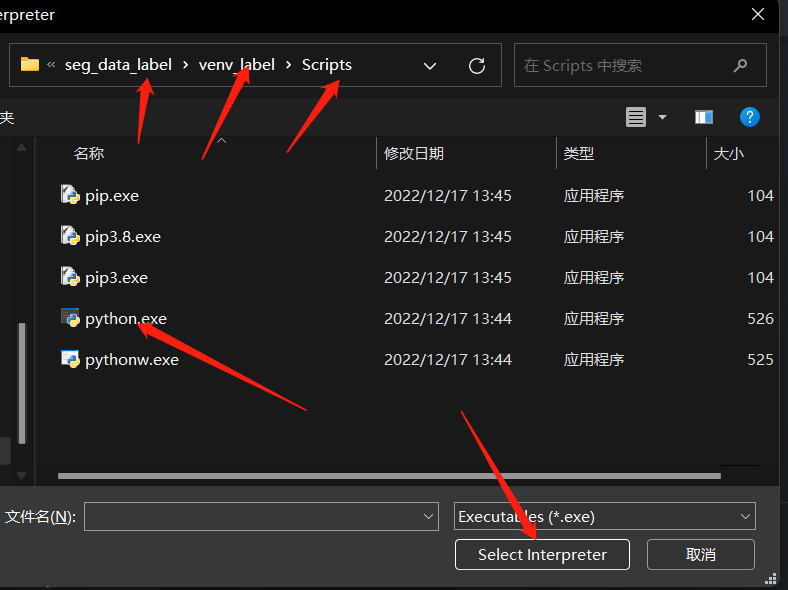788x590 pixels.
Task: Open the Executables (*.exe) file type dropdown
Action: 745,517
